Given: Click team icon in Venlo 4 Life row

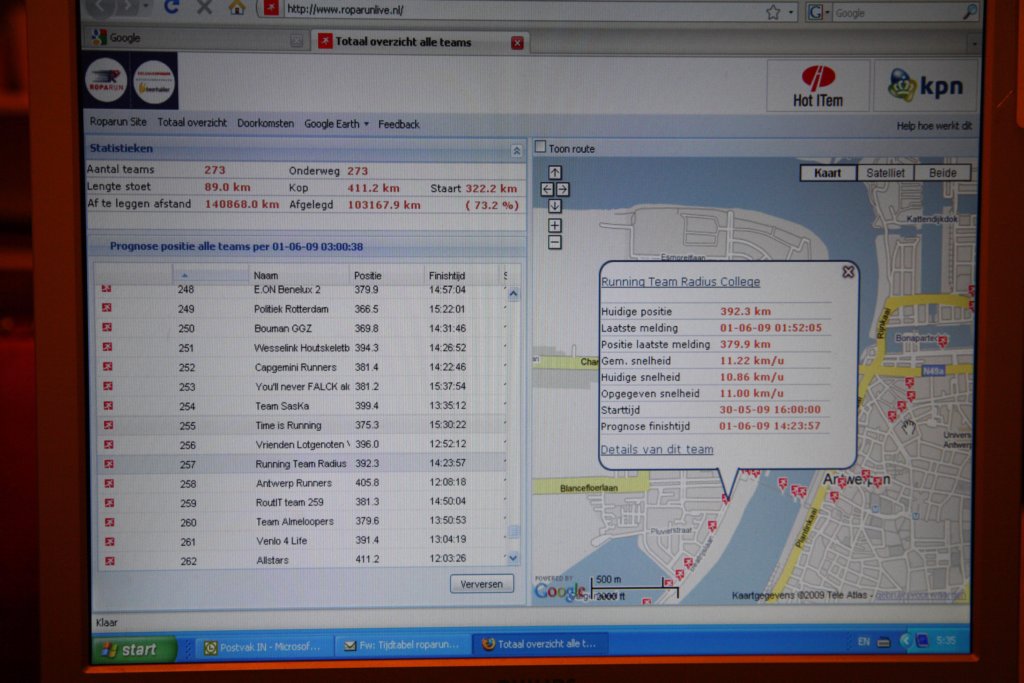Looking at the screenshot, I should [110, 541].
